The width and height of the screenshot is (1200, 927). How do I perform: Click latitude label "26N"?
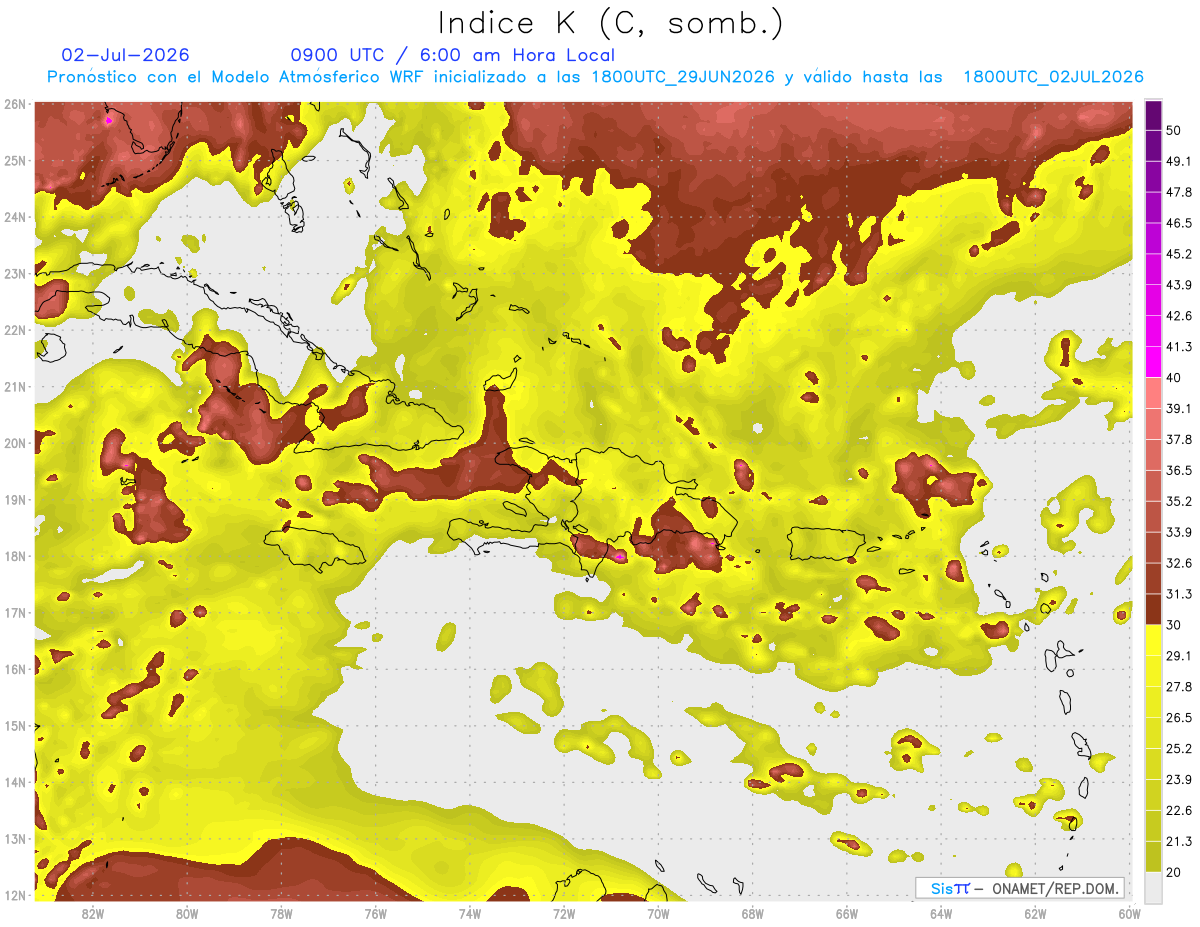(15, 104)
